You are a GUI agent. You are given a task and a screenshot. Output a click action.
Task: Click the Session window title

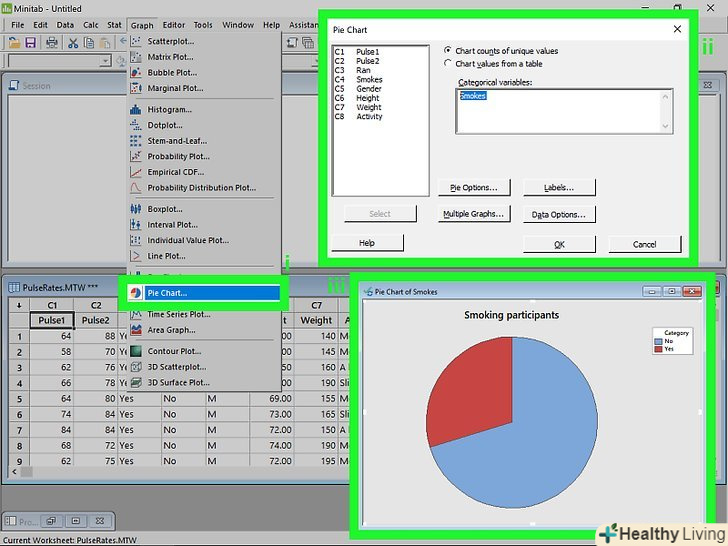coord(36,86)
